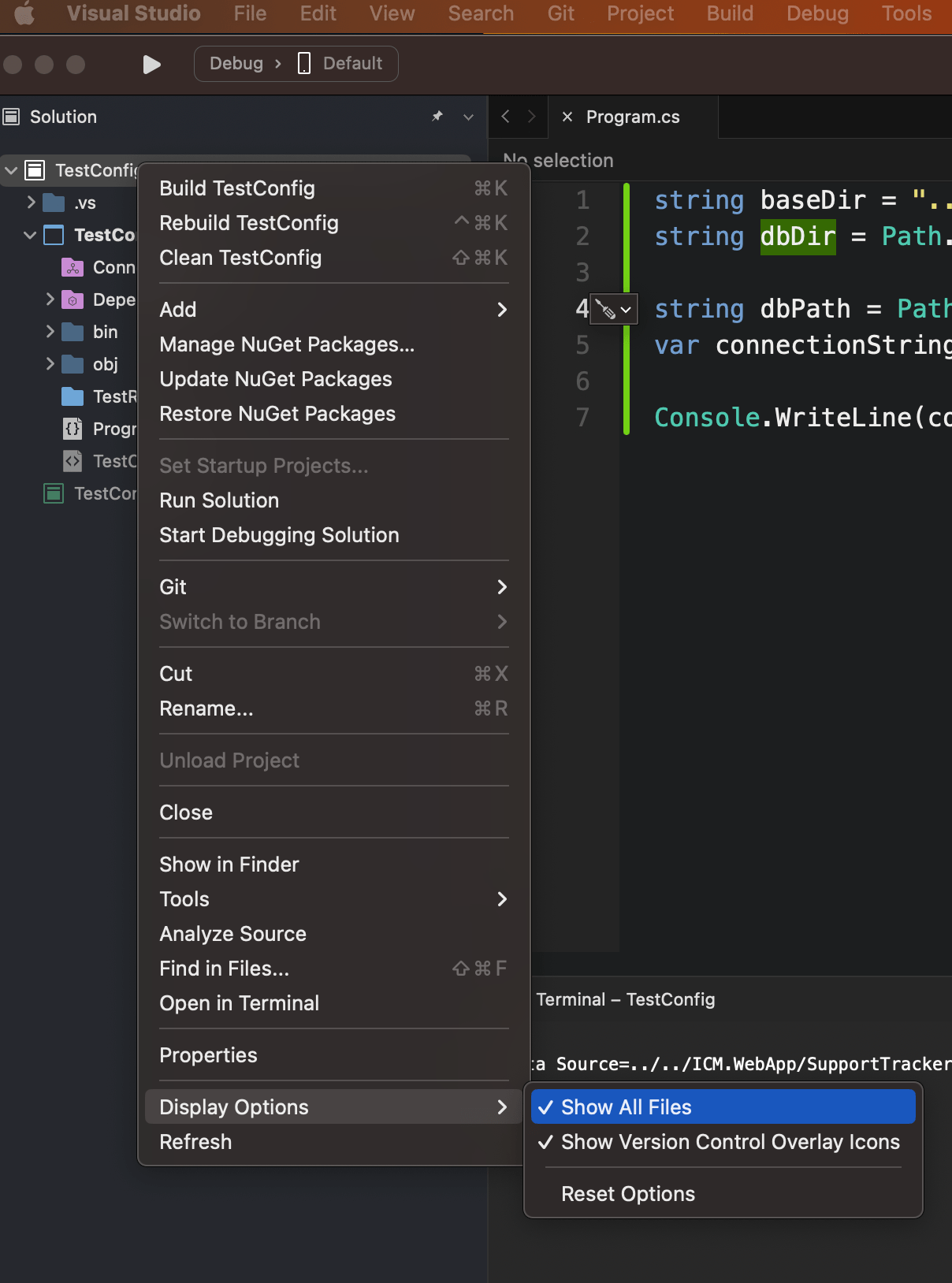952x1283 pixels.
Task: Open the Add submenu
Action: tap(334, 310)
